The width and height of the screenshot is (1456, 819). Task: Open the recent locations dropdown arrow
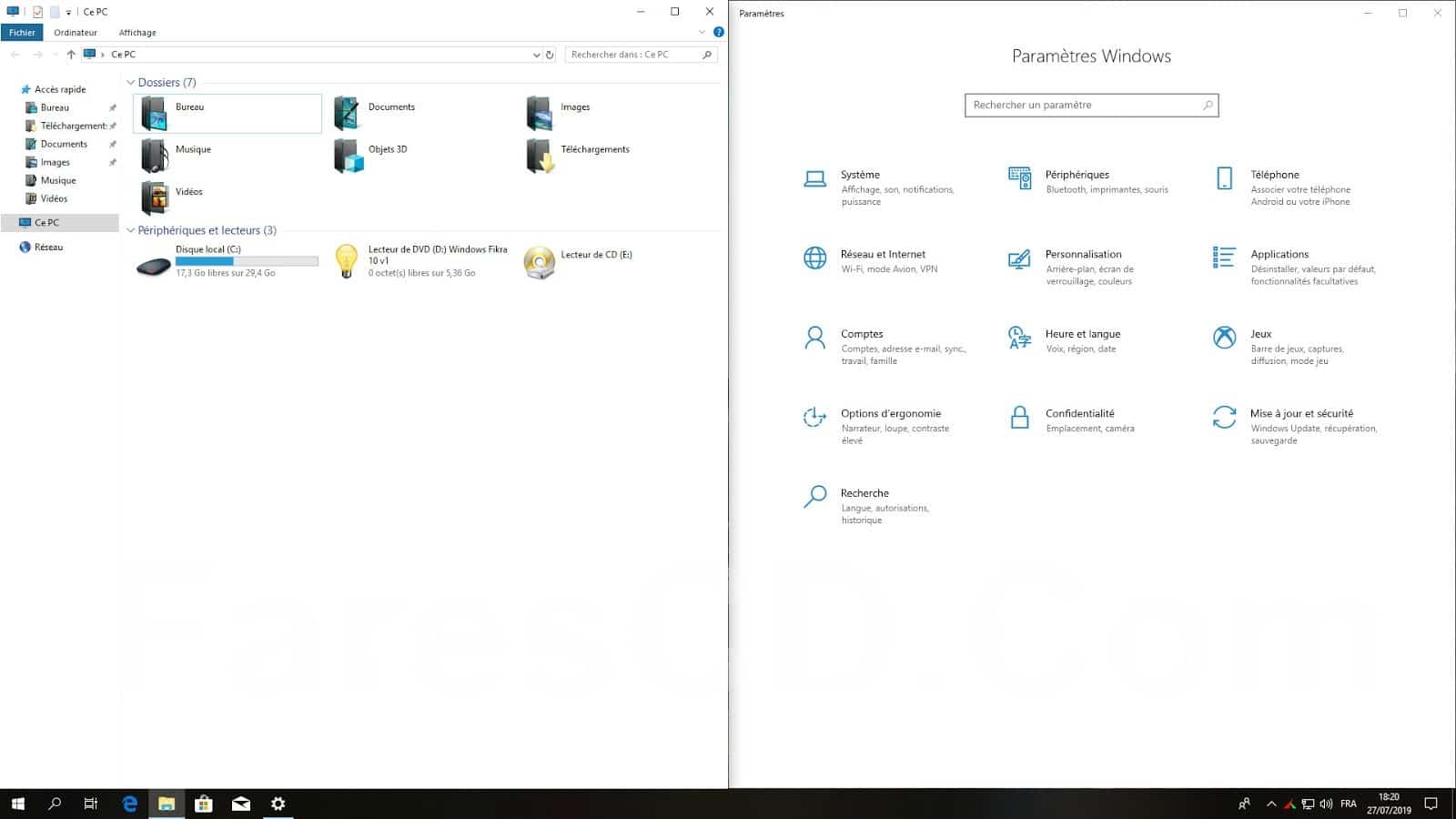coord(56,55)
